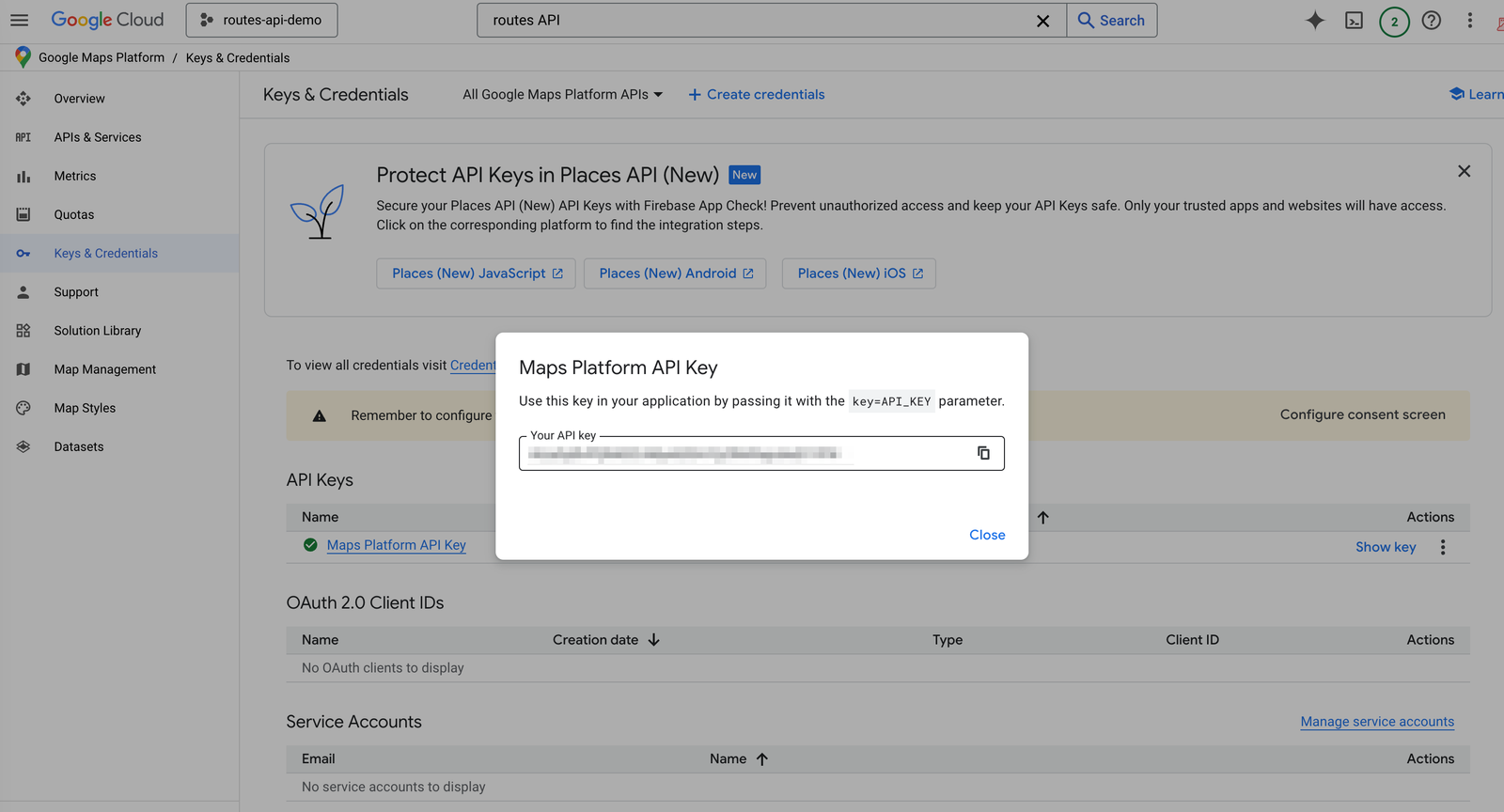
Task: Open Manage service accounts link
Action: (x=1377, y=722)
